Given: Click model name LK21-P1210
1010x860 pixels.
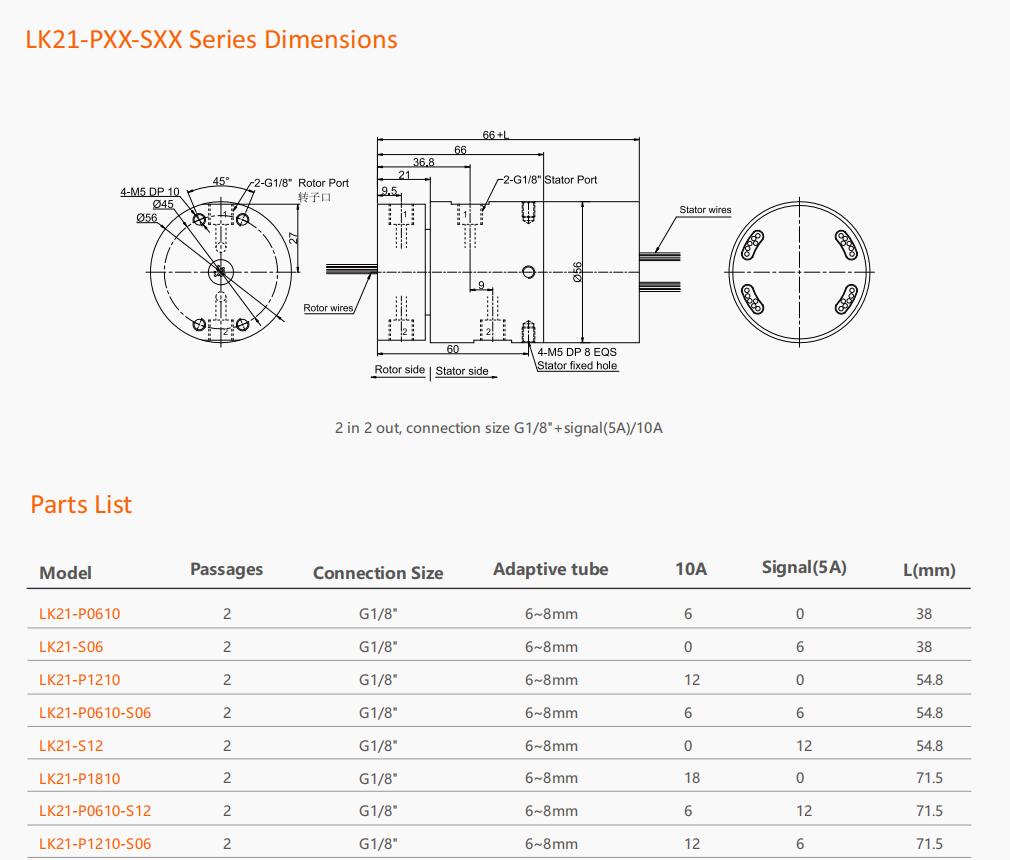Looking at the screenshot, I should click(x=79, y=680).
